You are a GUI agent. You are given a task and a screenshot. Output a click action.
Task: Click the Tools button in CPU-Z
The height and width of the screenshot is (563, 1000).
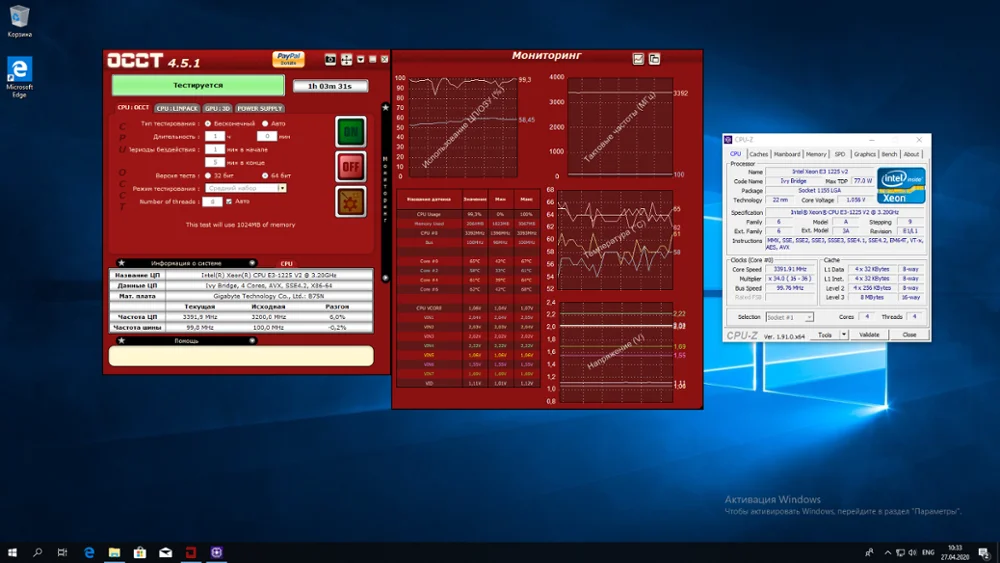[825, 335]
